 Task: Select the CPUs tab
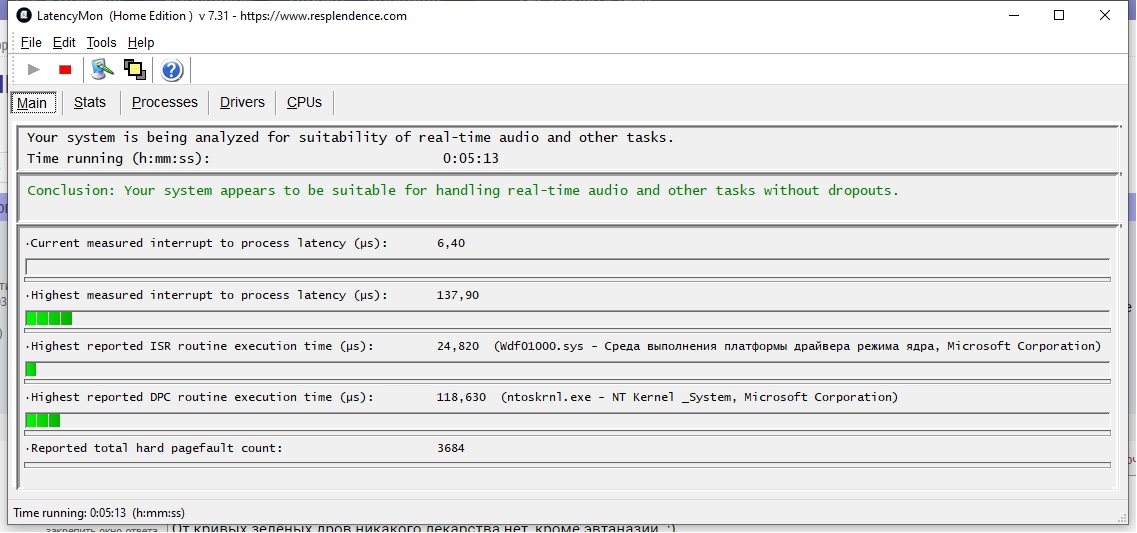coord(304,102)
